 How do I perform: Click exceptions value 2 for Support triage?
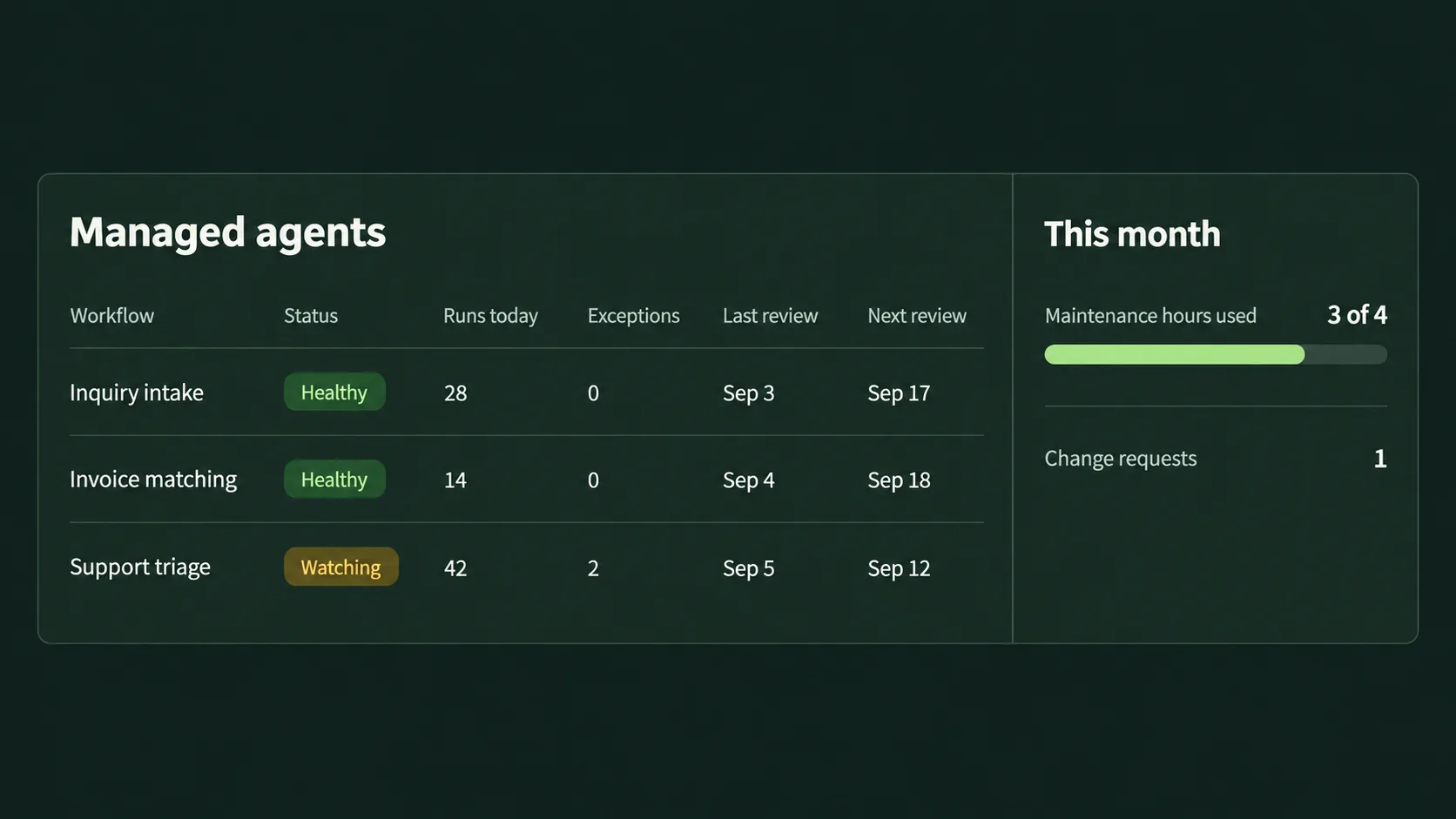pos(593,568)
